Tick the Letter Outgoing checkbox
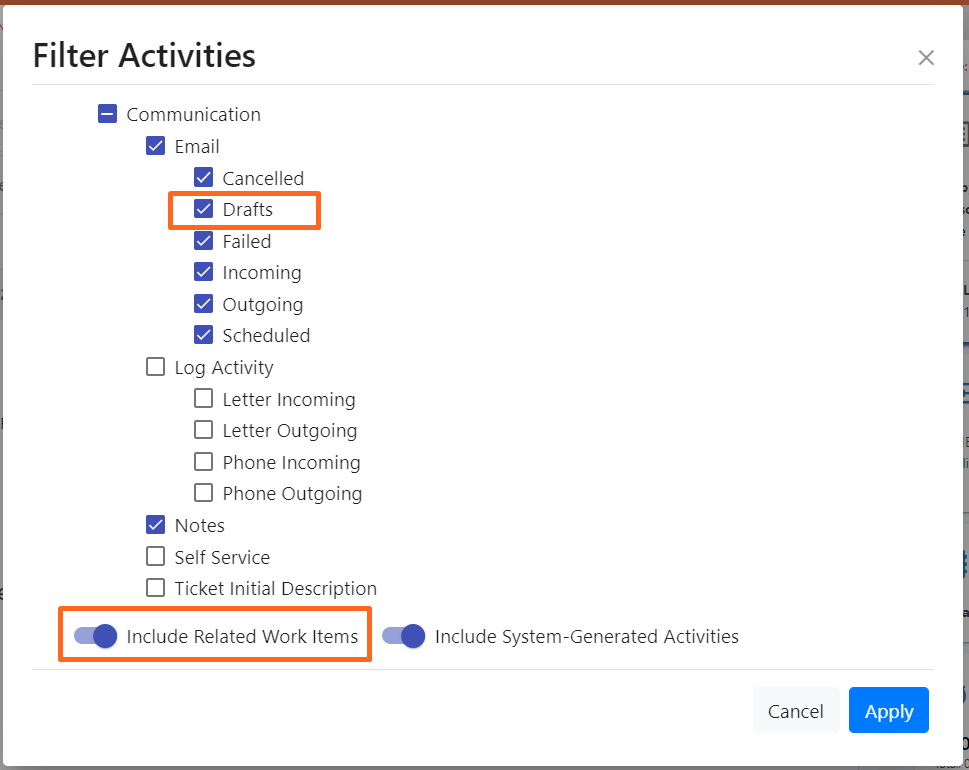 click(x=204, y=431)
